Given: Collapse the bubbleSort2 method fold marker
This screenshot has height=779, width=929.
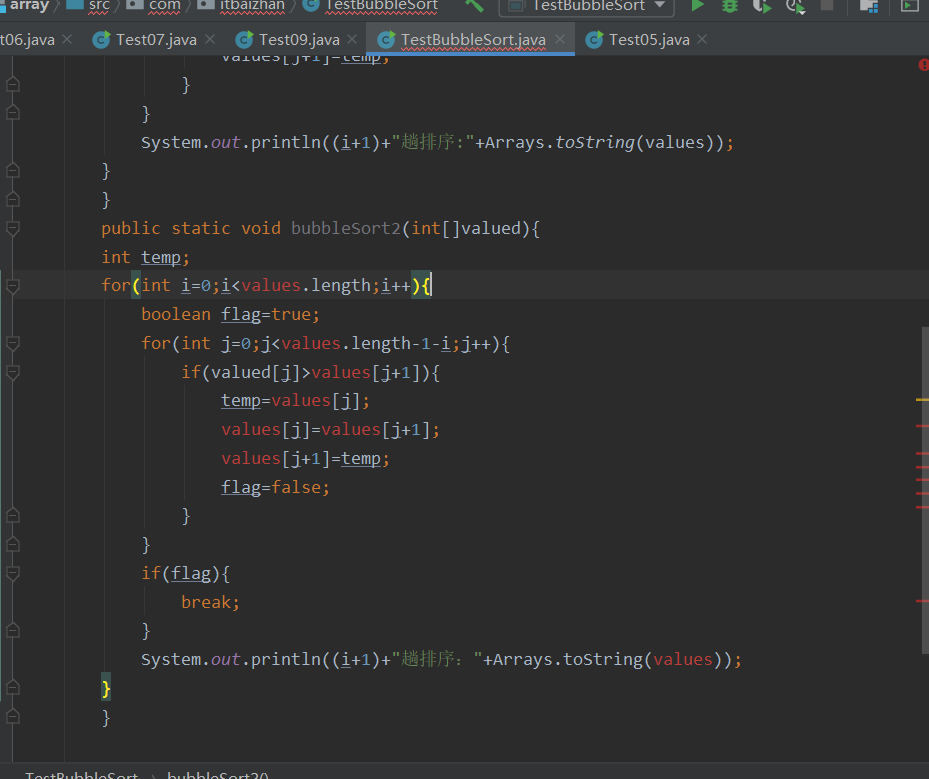Looking at the screenshot, I should [12, 228].
